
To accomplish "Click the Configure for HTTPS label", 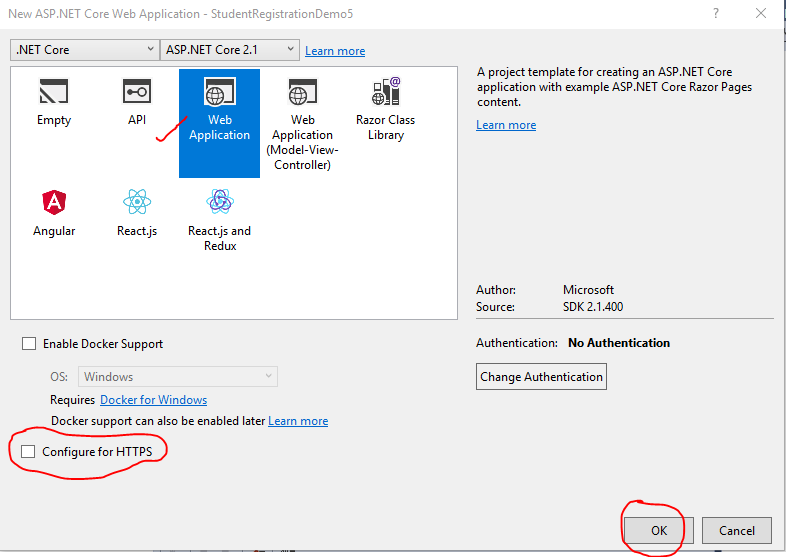I will tap(97, 452).
